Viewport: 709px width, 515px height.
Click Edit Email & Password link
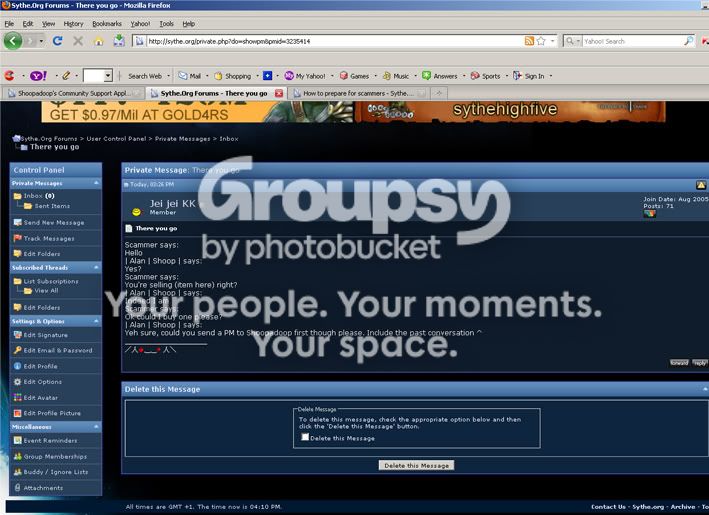click(x=58, y=350)
